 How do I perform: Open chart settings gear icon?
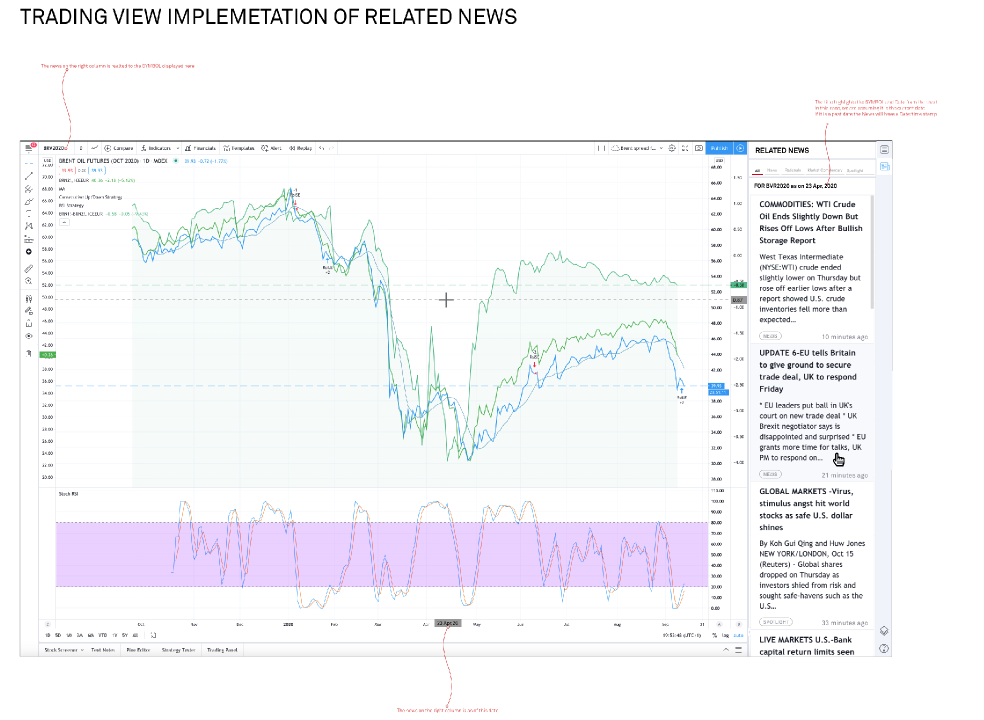point(671,148)
